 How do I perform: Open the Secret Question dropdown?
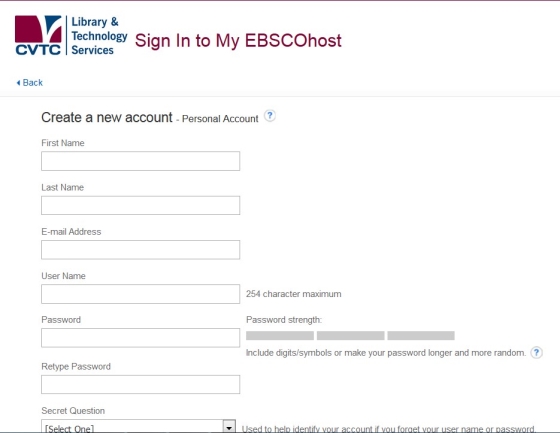138,426
